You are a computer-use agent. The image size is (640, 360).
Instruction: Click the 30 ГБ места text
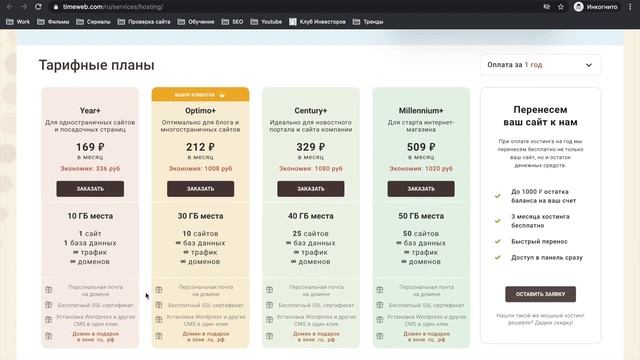200,216
